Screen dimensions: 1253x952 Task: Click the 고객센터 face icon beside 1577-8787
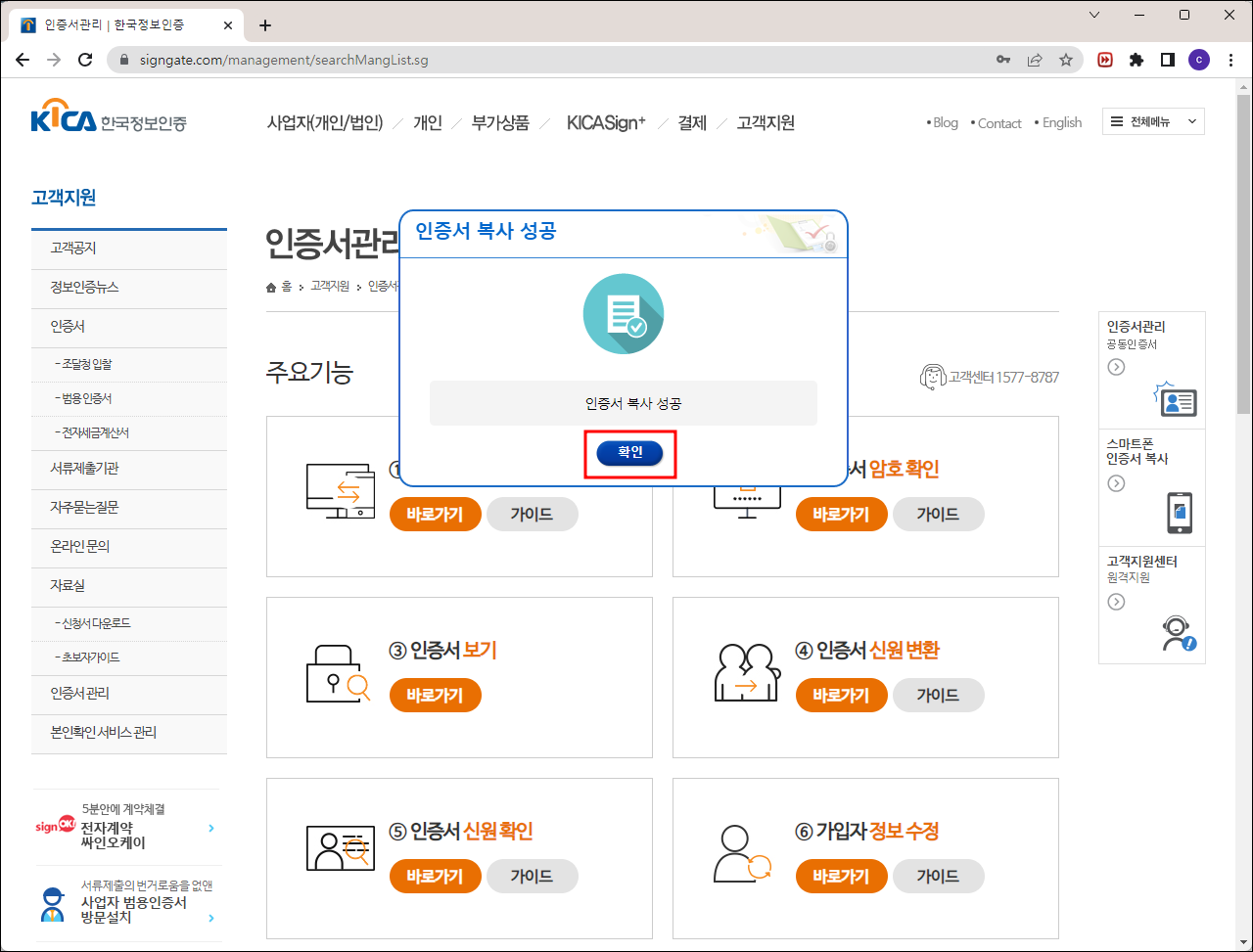tap(934, 377)
